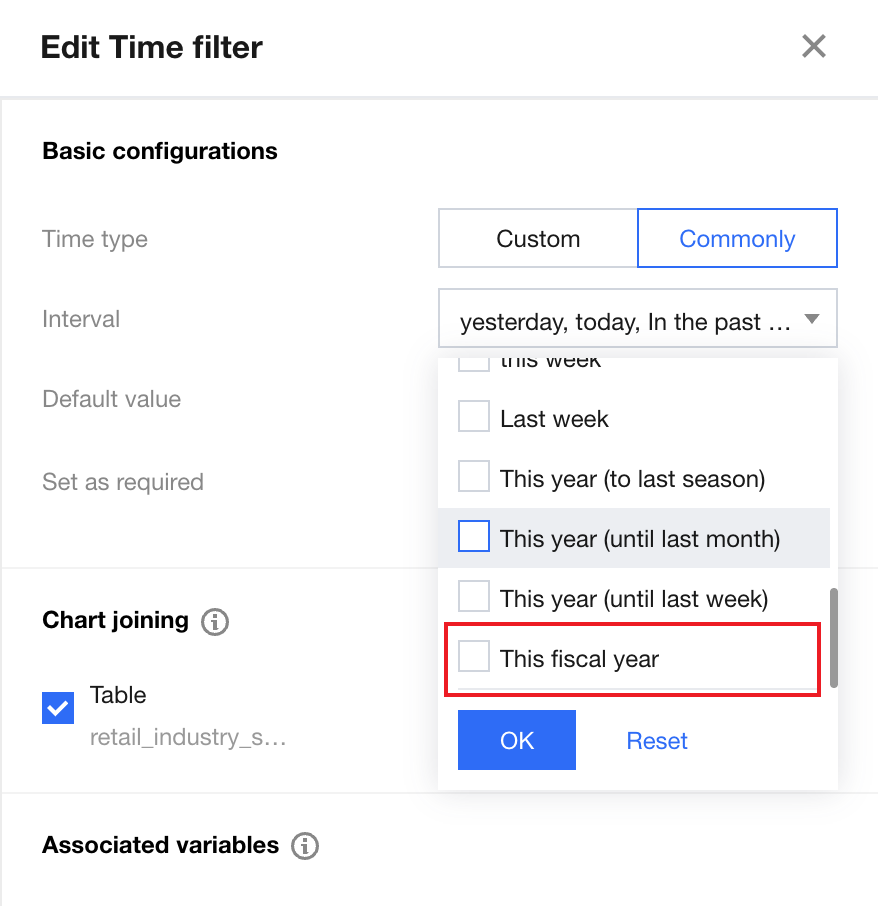Check the partially visible this week option
This screenshot has height=906, width=878.
click(x=474, y=363)
